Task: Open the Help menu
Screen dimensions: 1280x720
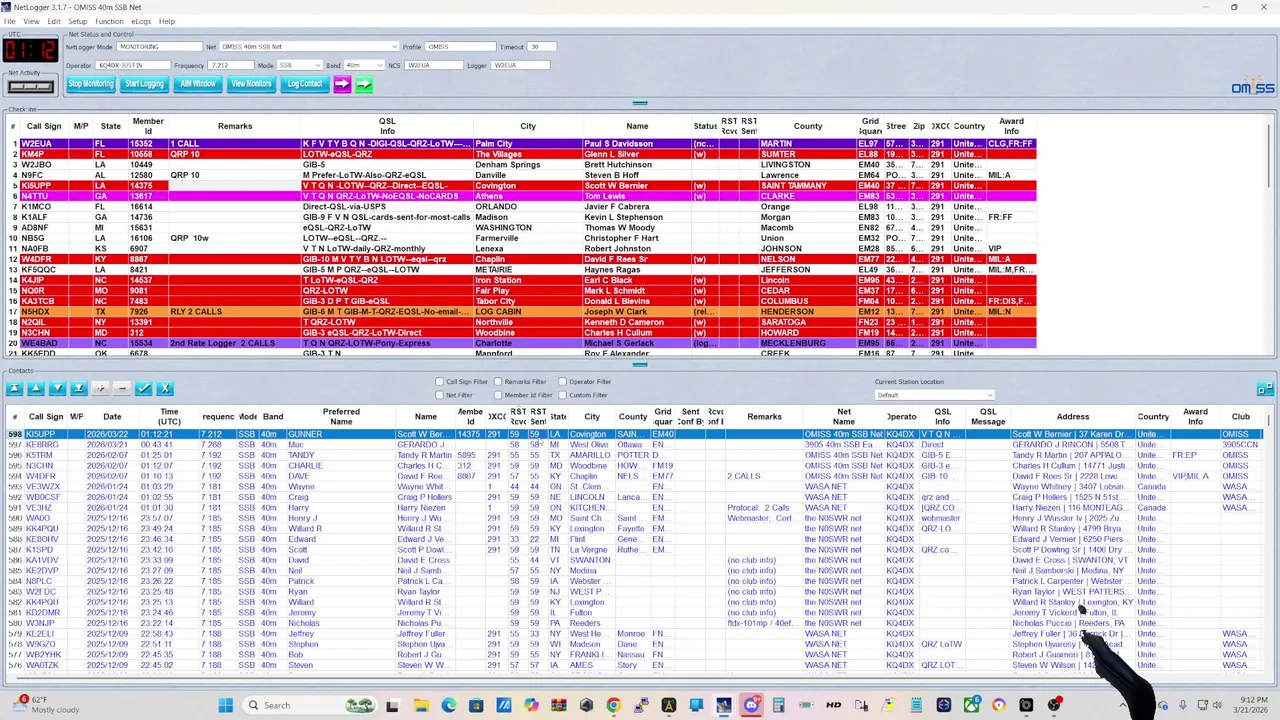Action: tap(167, 21)
